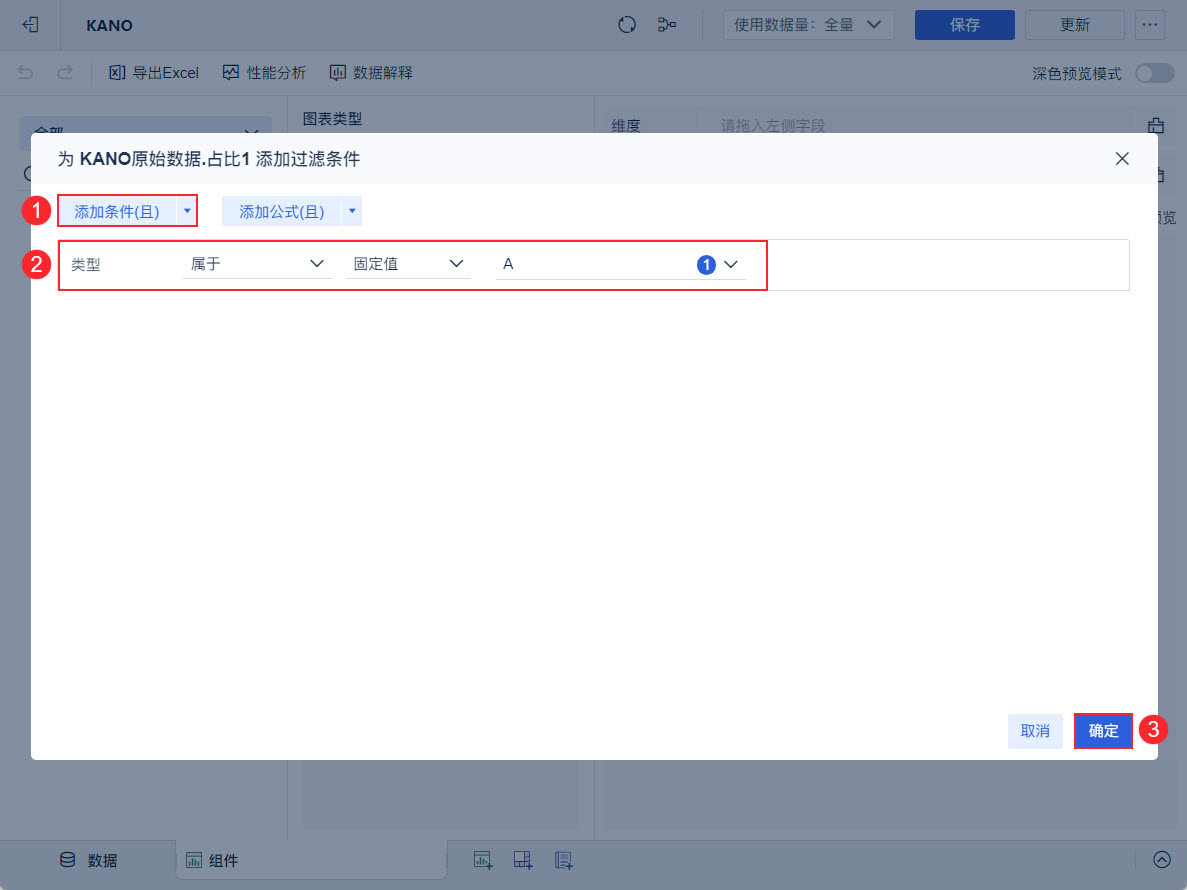Screen dimensions: 1187x890
Task: Open the 固定值 value type dropdown
Action: point(408,263)
